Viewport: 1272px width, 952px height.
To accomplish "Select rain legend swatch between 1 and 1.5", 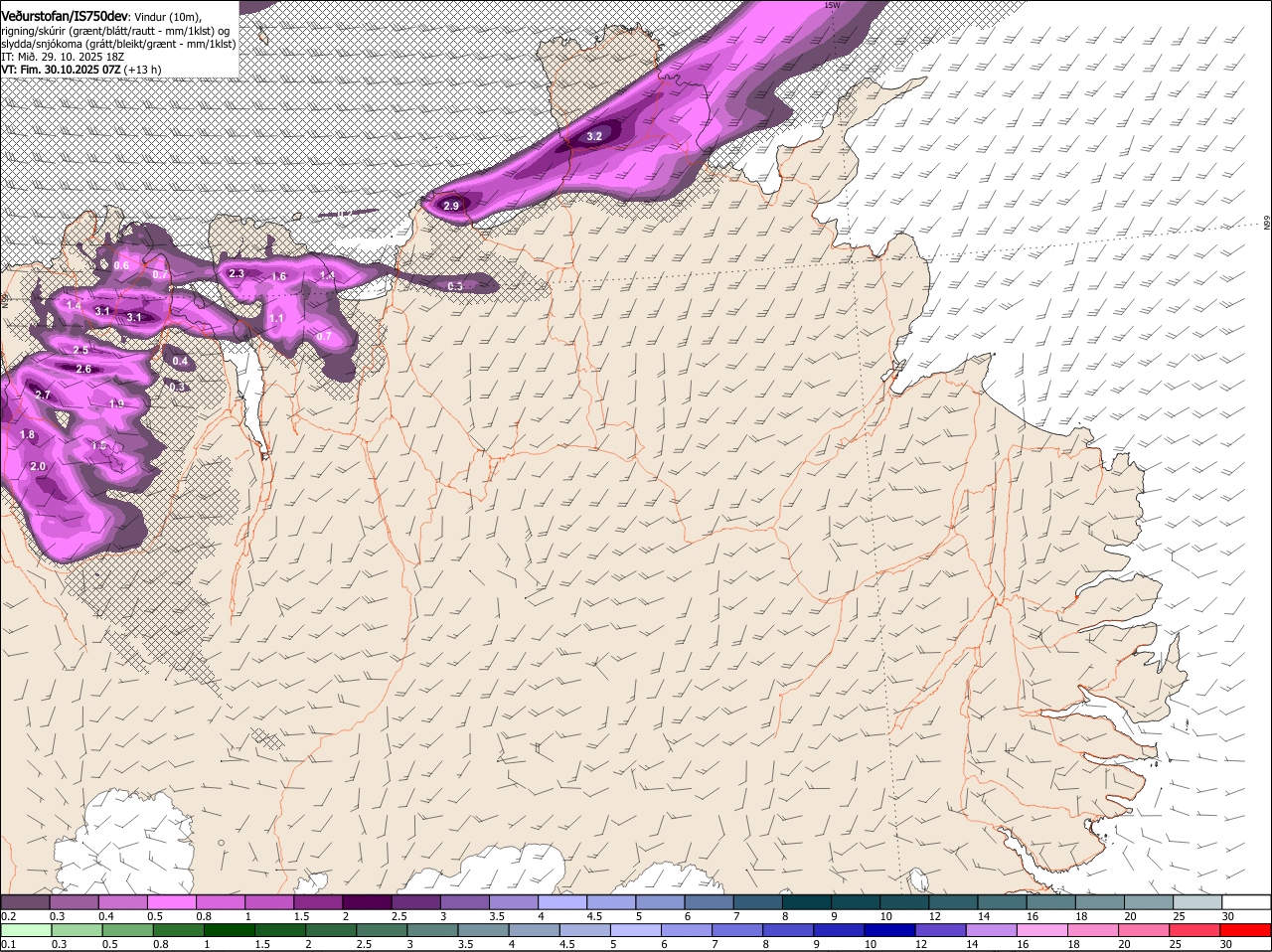I will pyautogui.click(x=232, y=930).
